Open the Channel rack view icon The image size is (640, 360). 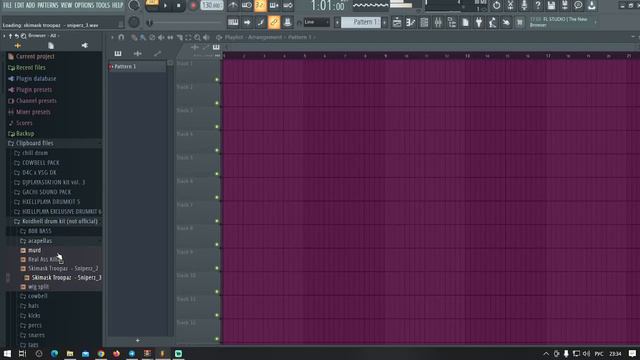click(424, 22)
